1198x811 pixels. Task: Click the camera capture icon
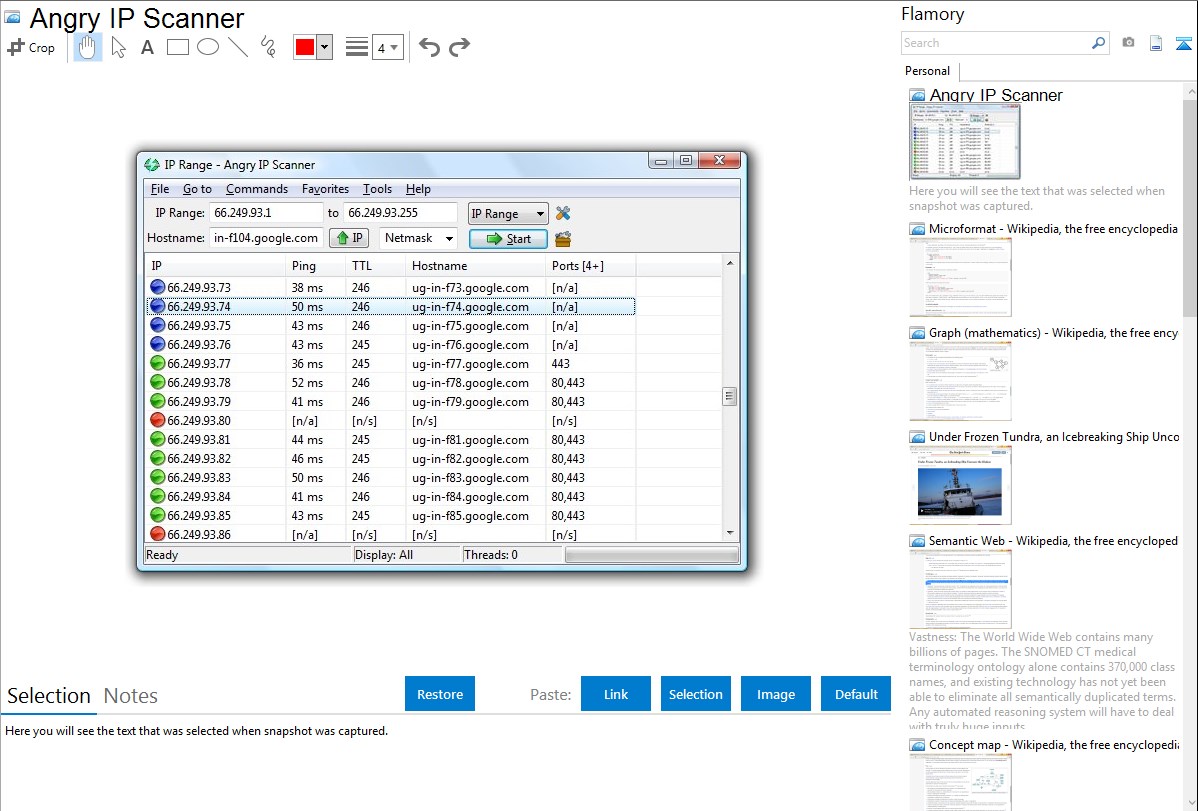pyautogui.click(x=1128, y=43)
